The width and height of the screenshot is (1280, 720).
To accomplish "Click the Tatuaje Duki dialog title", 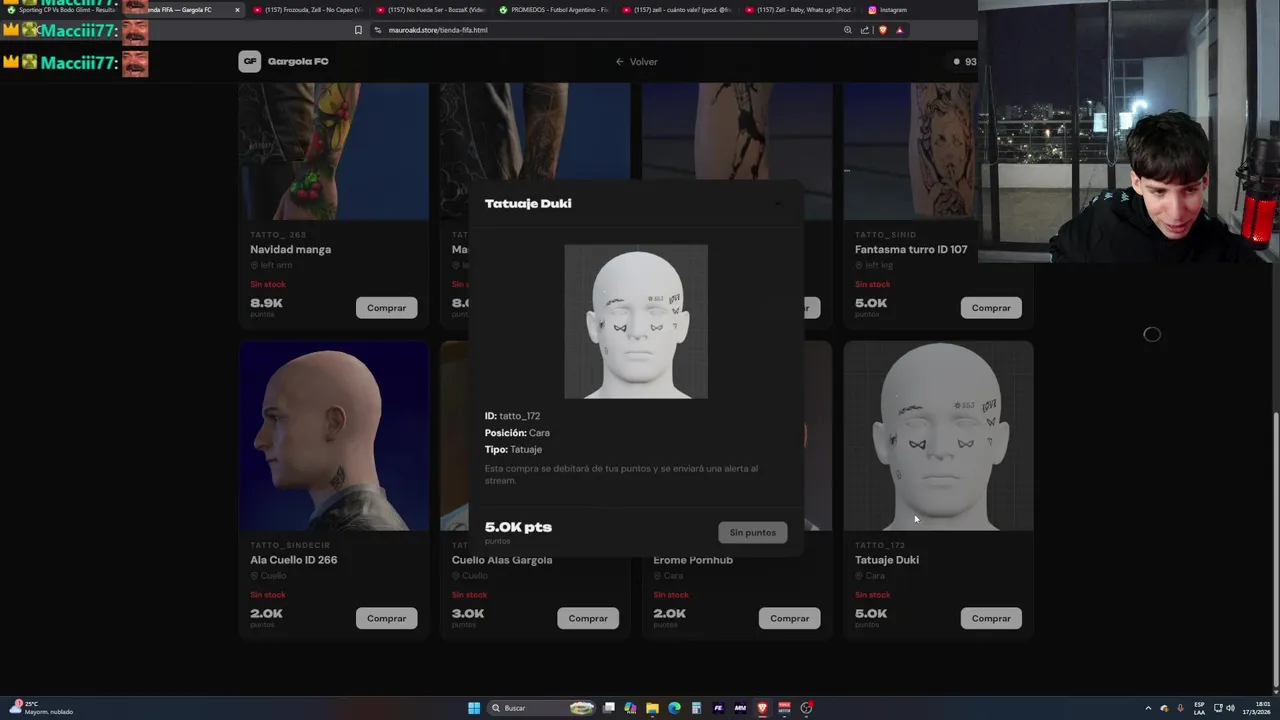I will point(528,203).
